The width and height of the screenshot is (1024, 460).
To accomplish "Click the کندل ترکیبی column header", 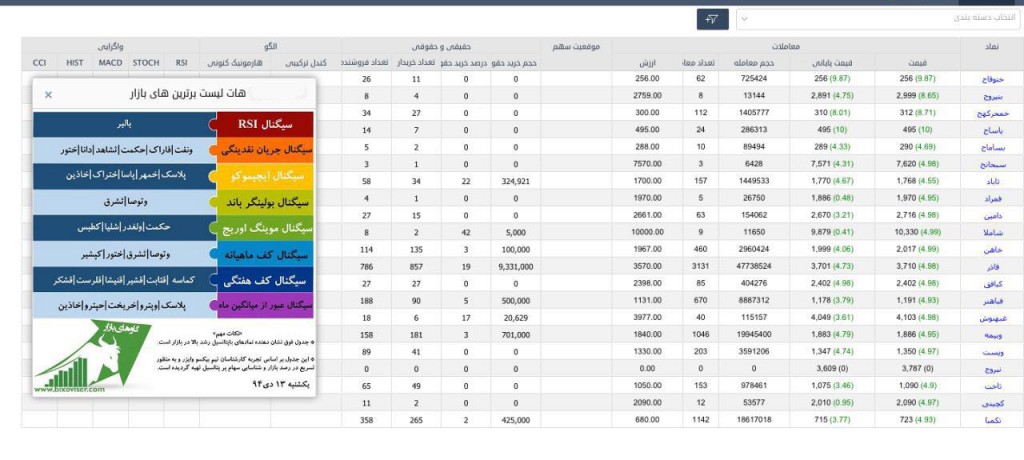I will point(306,63).
